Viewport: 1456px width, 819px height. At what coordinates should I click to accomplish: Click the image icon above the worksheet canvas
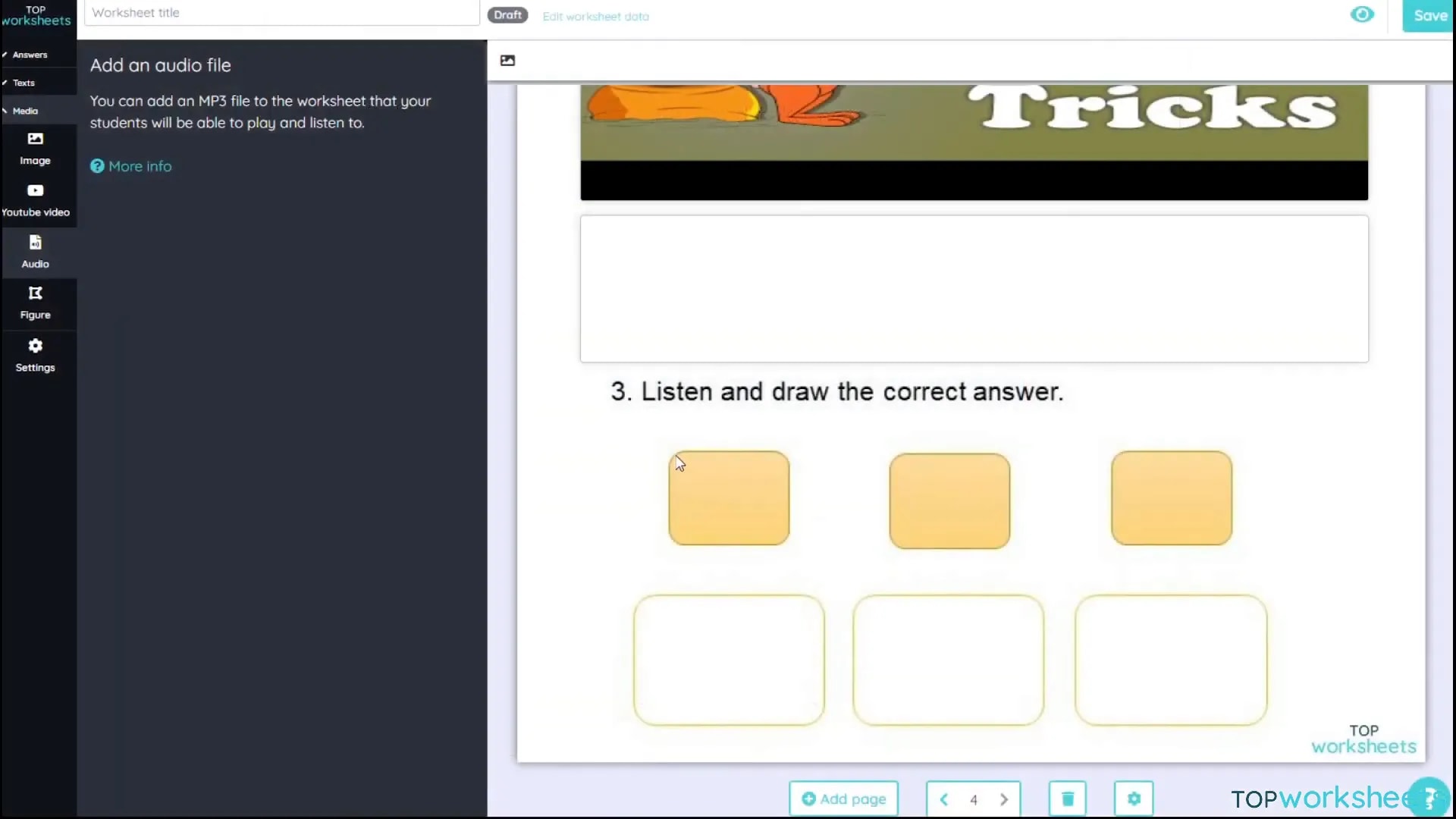coord(507,60)
